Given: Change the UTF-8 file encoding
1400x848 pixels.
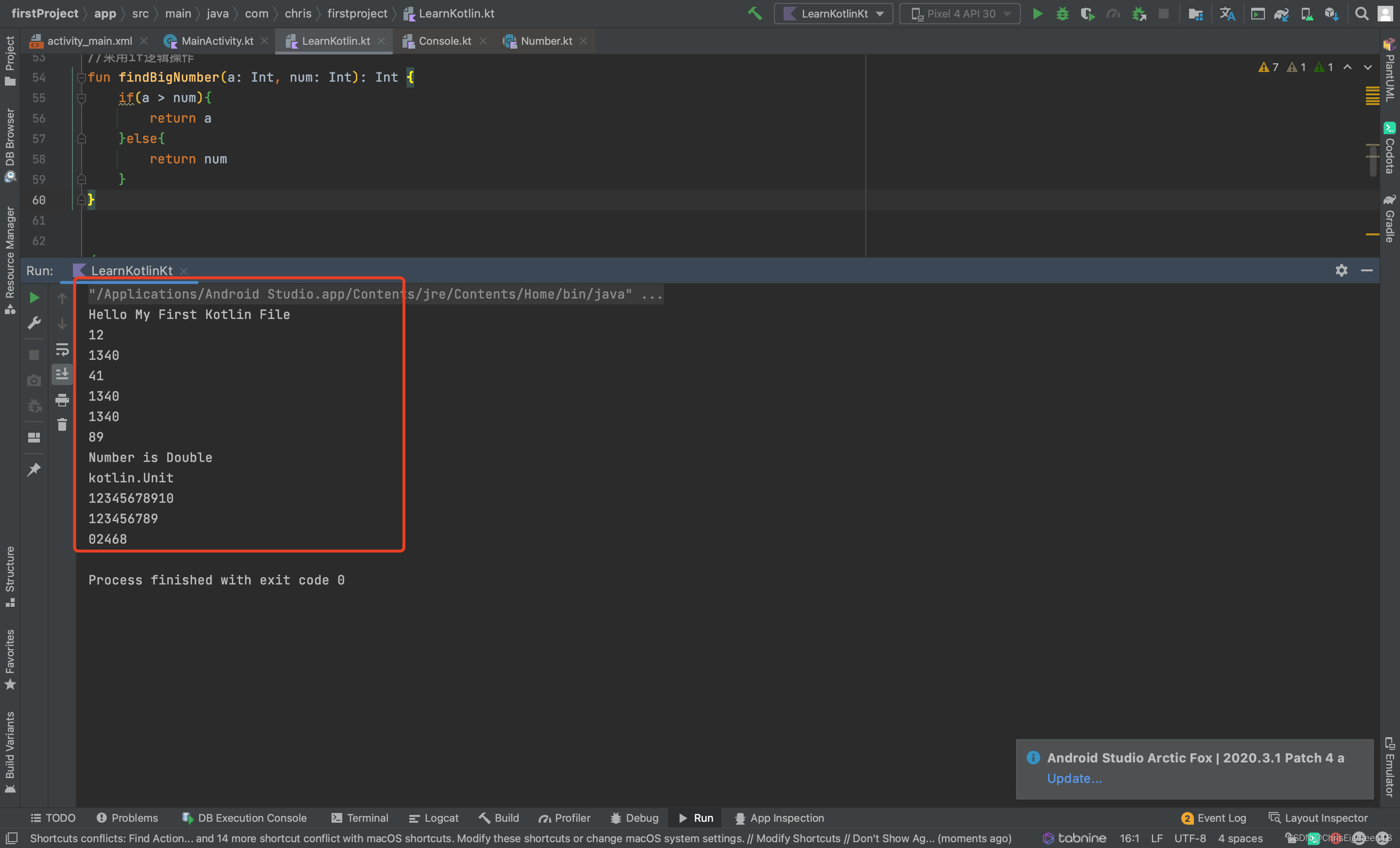Looking at the screenshot, I should click(1190, 838).
